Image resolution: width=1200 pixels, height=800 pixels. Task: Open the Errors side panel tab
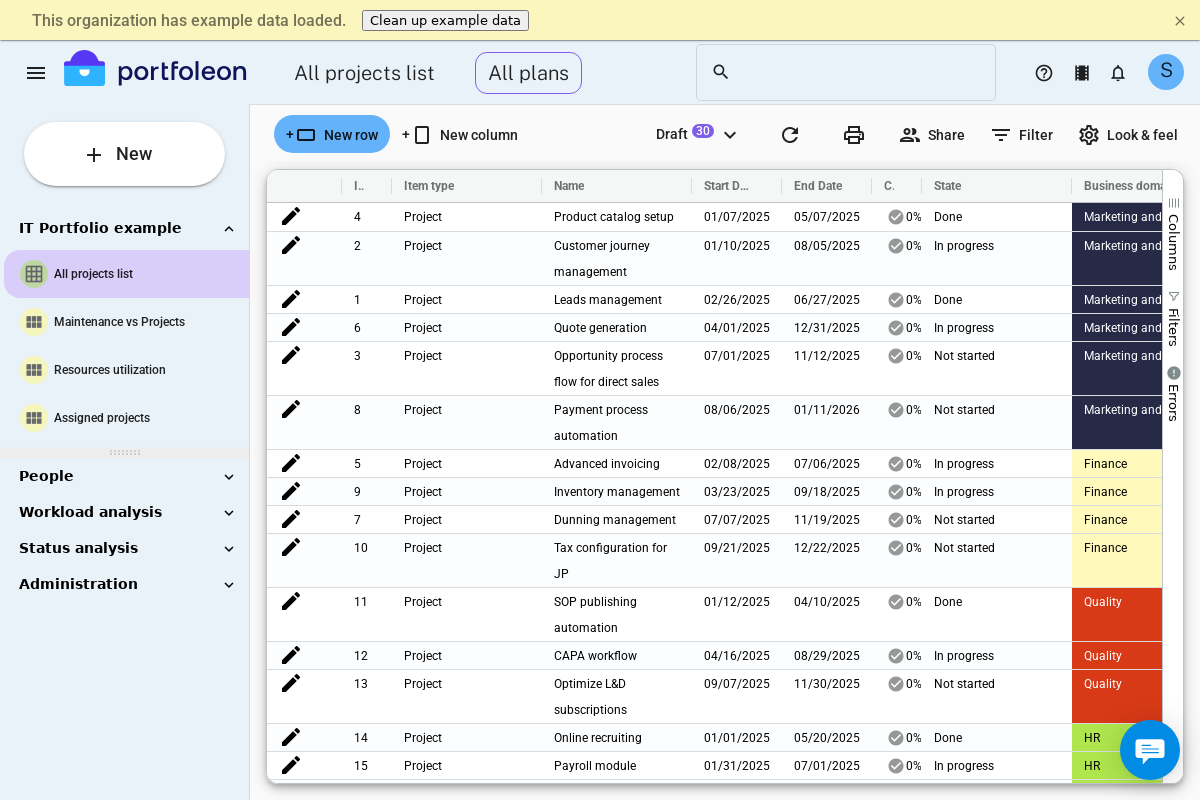[1173, 394]
